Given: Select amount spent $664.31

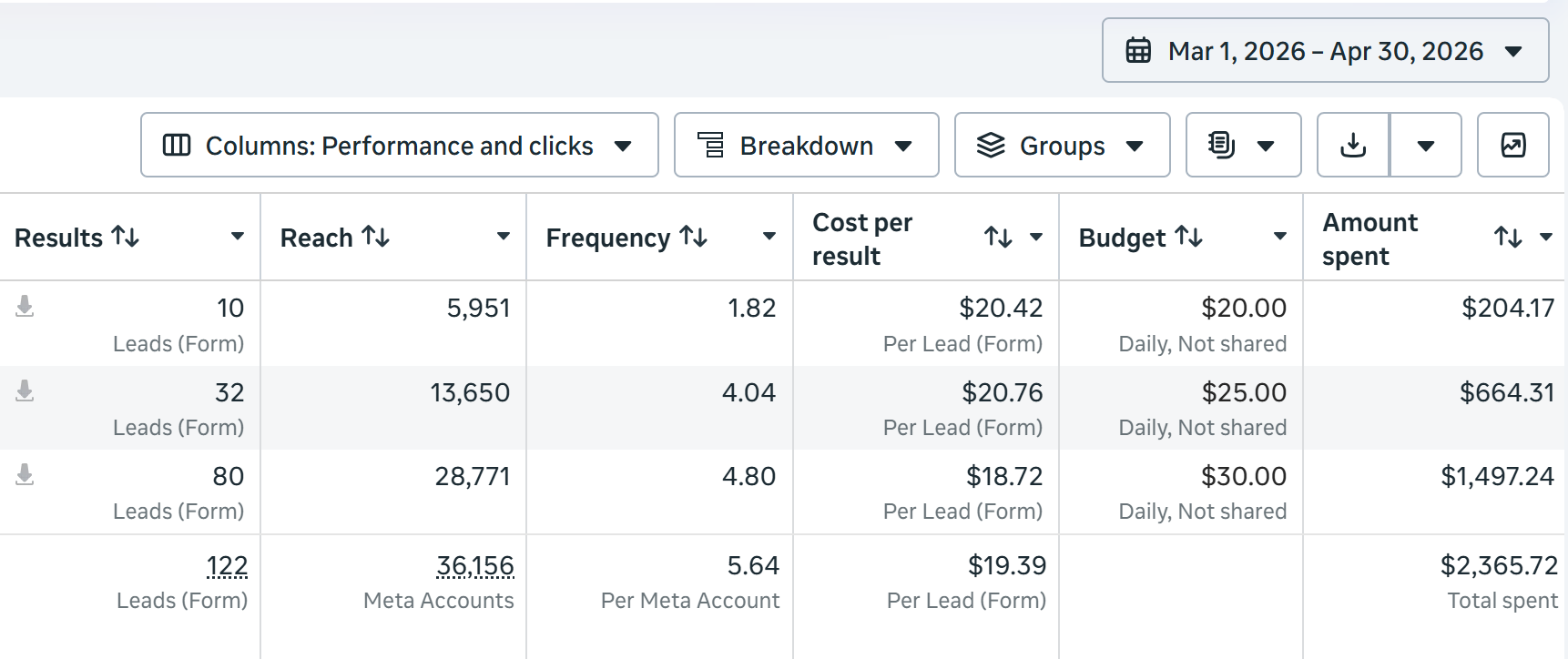Looking at the screenshot, I should 1507,392.
